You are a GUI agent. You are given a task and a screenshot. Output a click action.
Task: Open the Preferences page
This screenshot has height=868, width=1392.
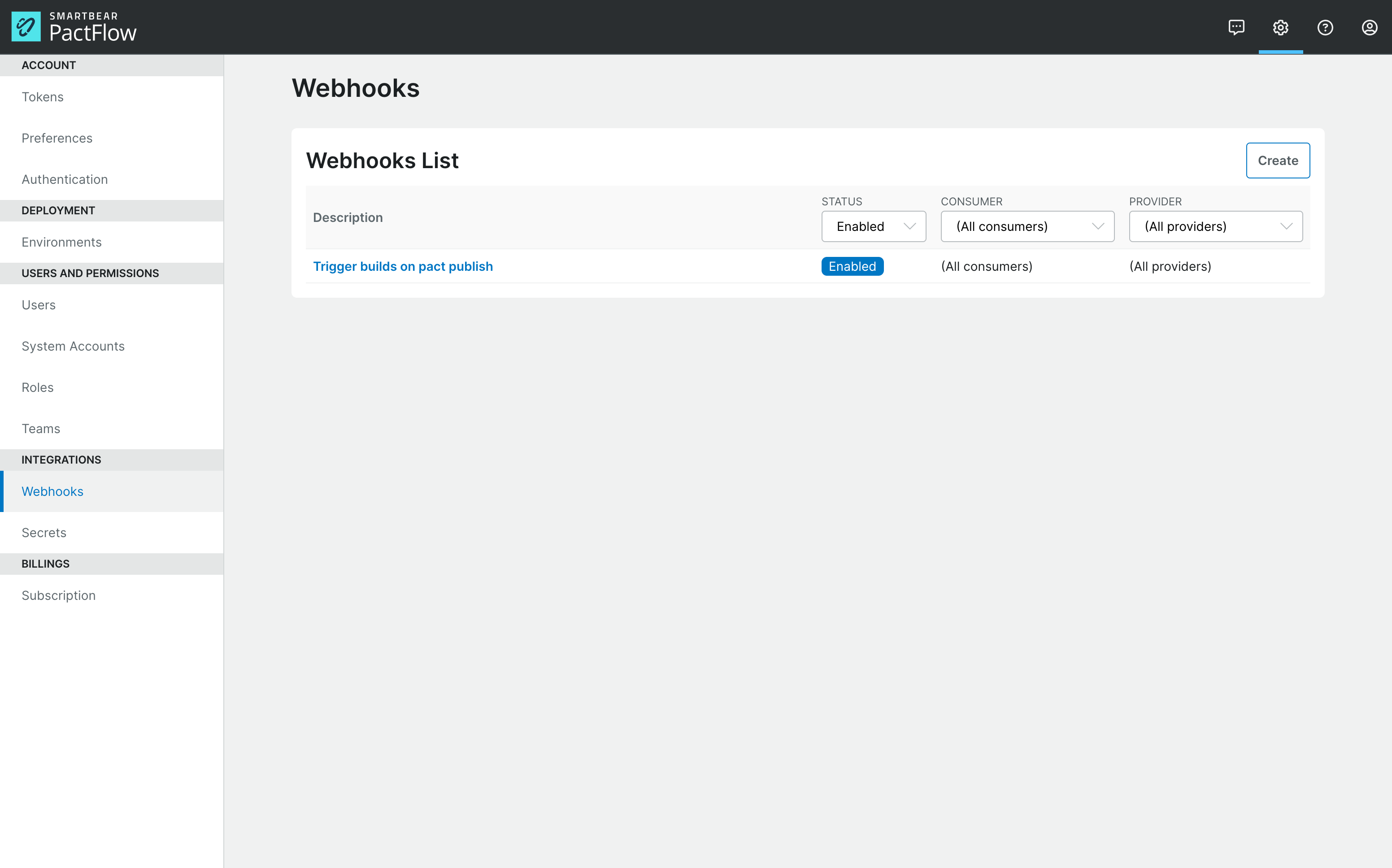click(57, 138)
